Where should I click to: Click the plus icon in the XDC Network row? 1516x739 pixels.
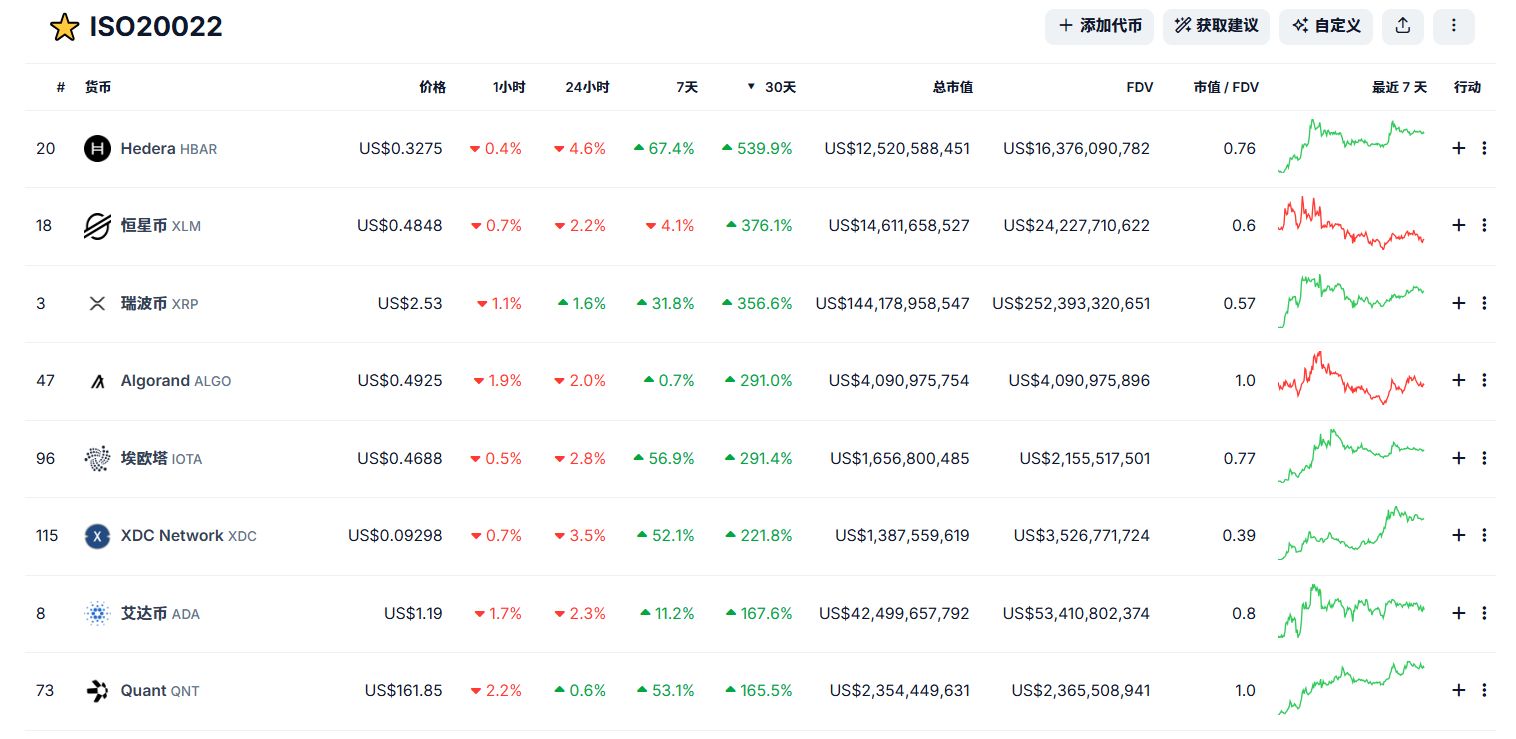pos(1458,536)
